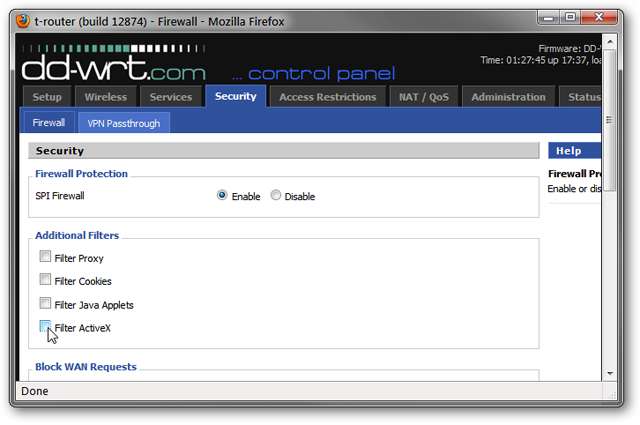Switch to the Administration tab

pos(508,97)
